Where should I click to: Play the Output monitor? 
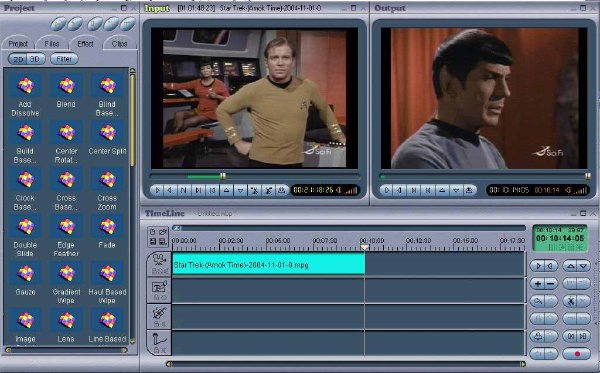tap(387, 190)
